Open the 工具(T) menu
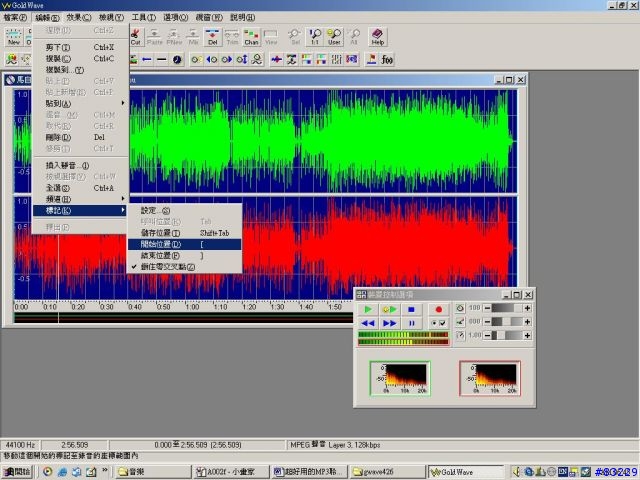 coord(143,18)
